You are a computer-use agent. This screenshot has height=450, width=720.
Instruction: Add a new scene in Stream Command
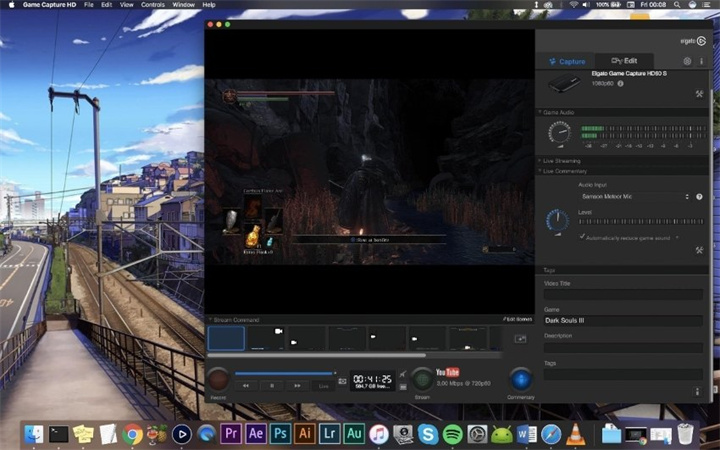click(520, 339)
